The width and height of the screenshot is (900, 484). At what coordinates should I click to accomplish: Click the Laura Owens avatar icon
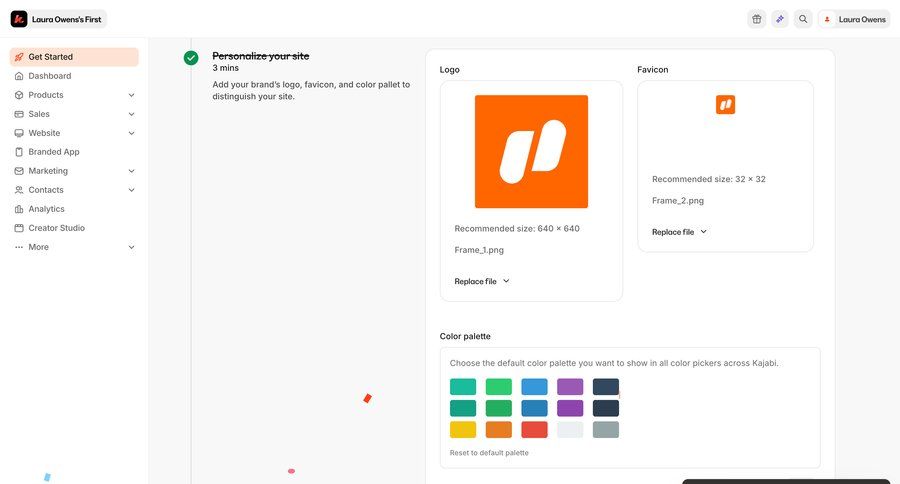[827, 20]
